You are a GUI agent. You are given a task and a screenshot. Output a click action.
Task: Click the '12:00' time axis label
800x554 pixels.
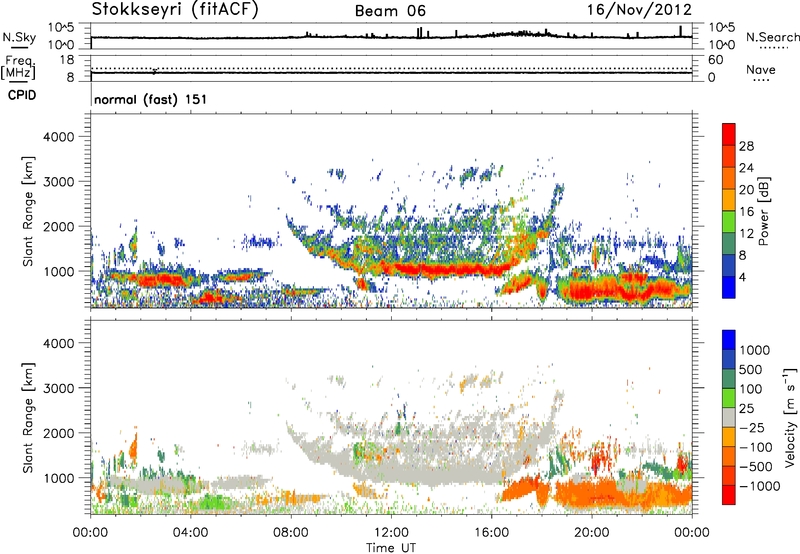pyautogui.click(x=391, y=533)
